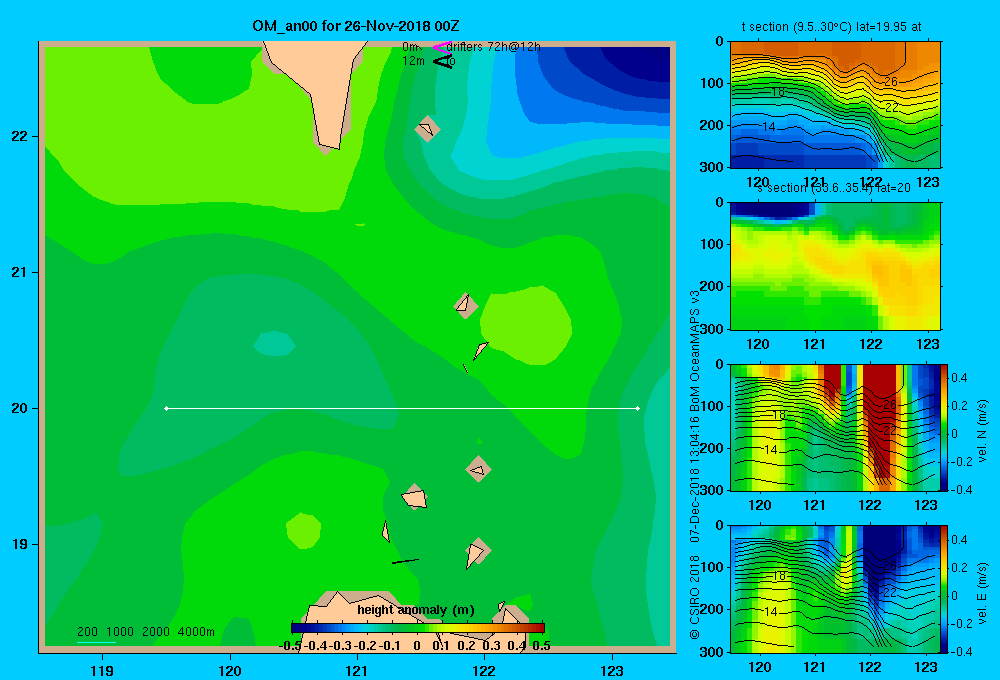Click longitude tick label 122 on main map
The image size is (1000, 680).
484,670
